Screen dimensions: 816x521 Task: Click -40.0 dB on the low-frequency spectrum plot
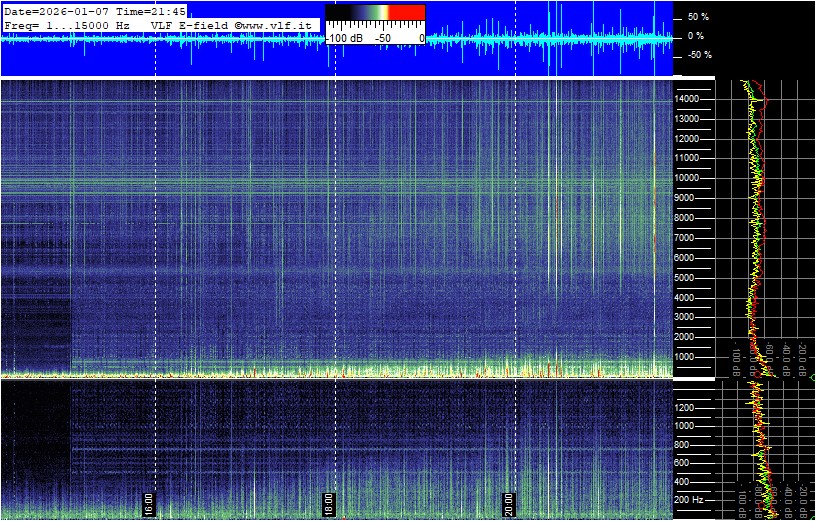click(786, 499)
